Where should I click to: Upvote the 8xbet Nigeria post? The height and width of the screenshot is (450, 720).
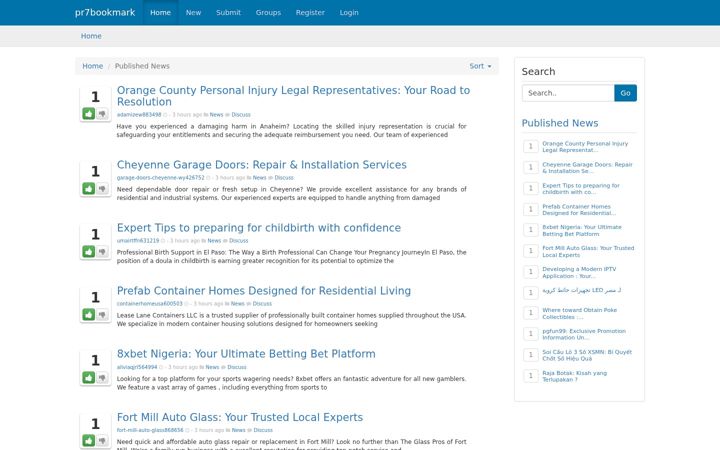[x=89, y=377]
